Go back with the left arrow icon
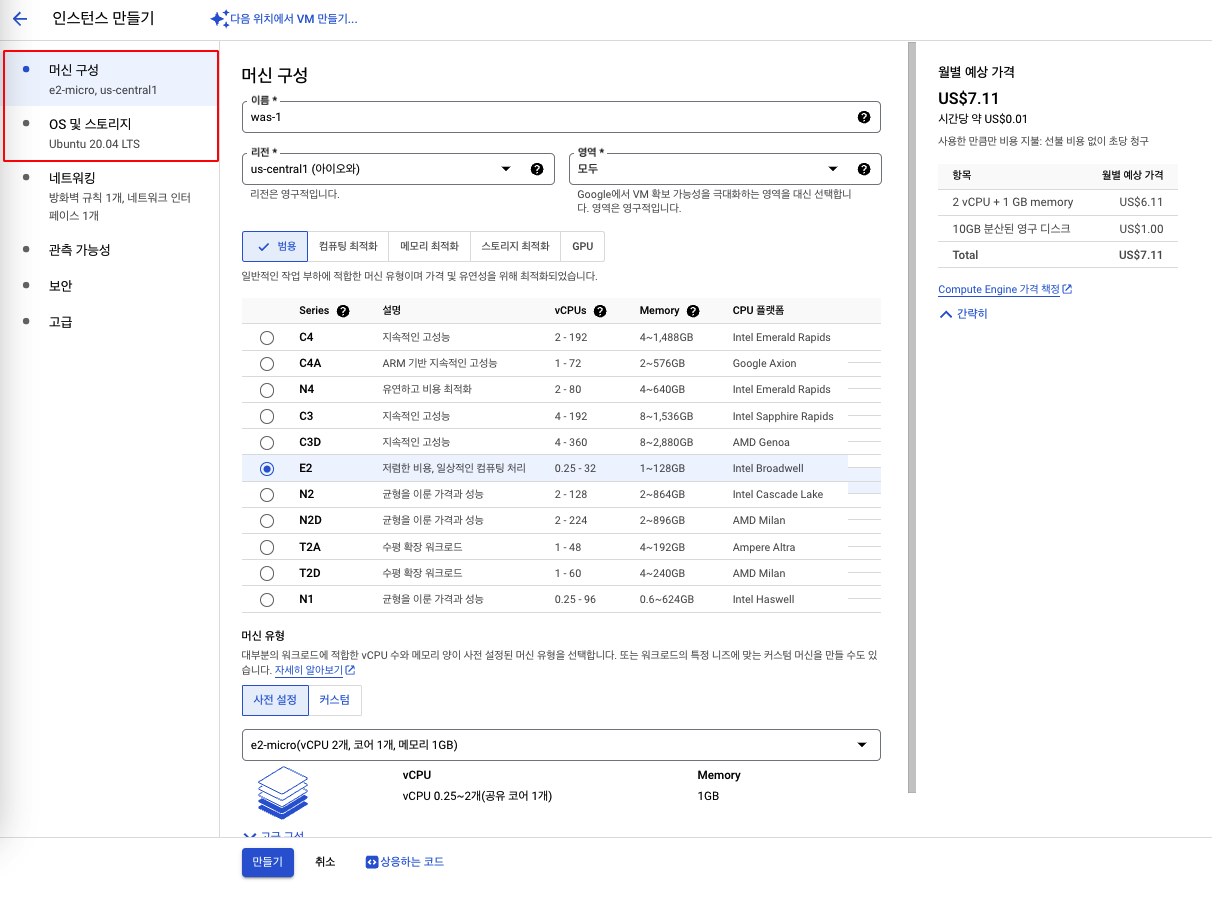The height and width of the screenshot is (902, 1212). [x=20, y=18]
